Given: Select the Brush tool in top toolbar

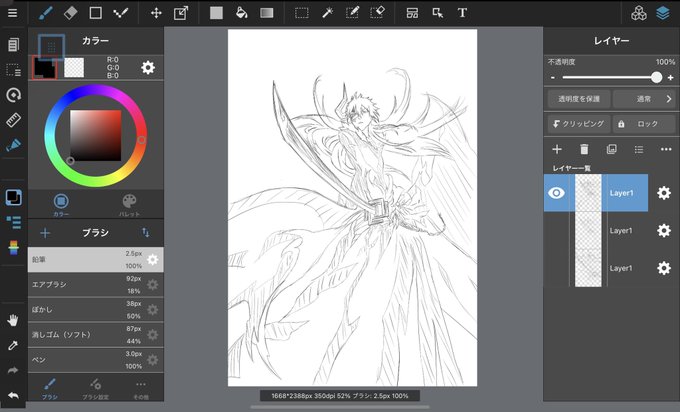Looking at the screenshot, I should (x=46, y=13).
